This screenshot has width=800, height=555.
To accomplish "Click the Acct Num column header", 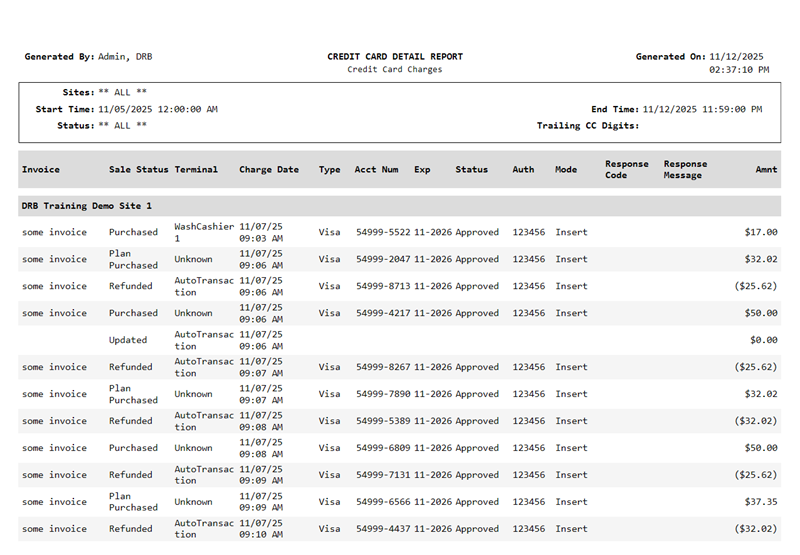I will [376, 170].
